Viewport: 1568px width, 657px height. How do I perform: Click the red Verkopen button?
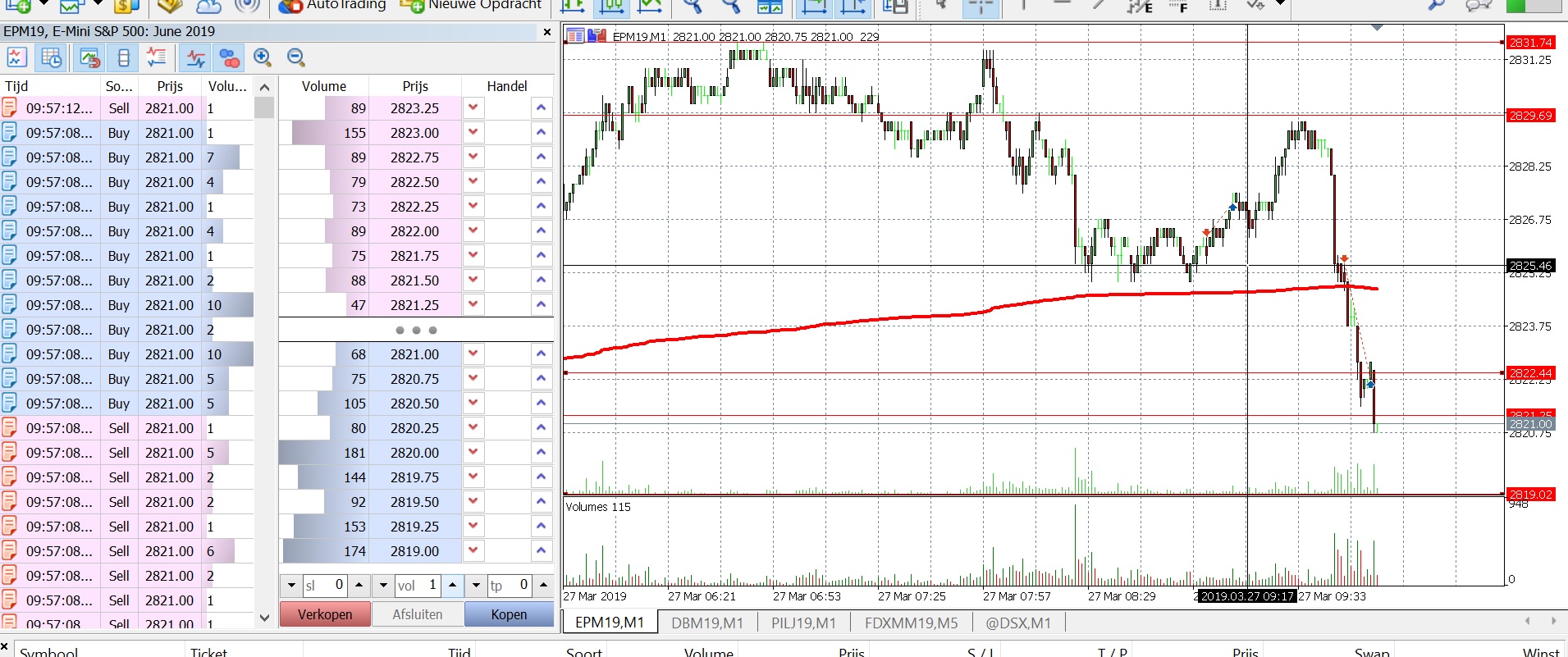click(325, 614)
